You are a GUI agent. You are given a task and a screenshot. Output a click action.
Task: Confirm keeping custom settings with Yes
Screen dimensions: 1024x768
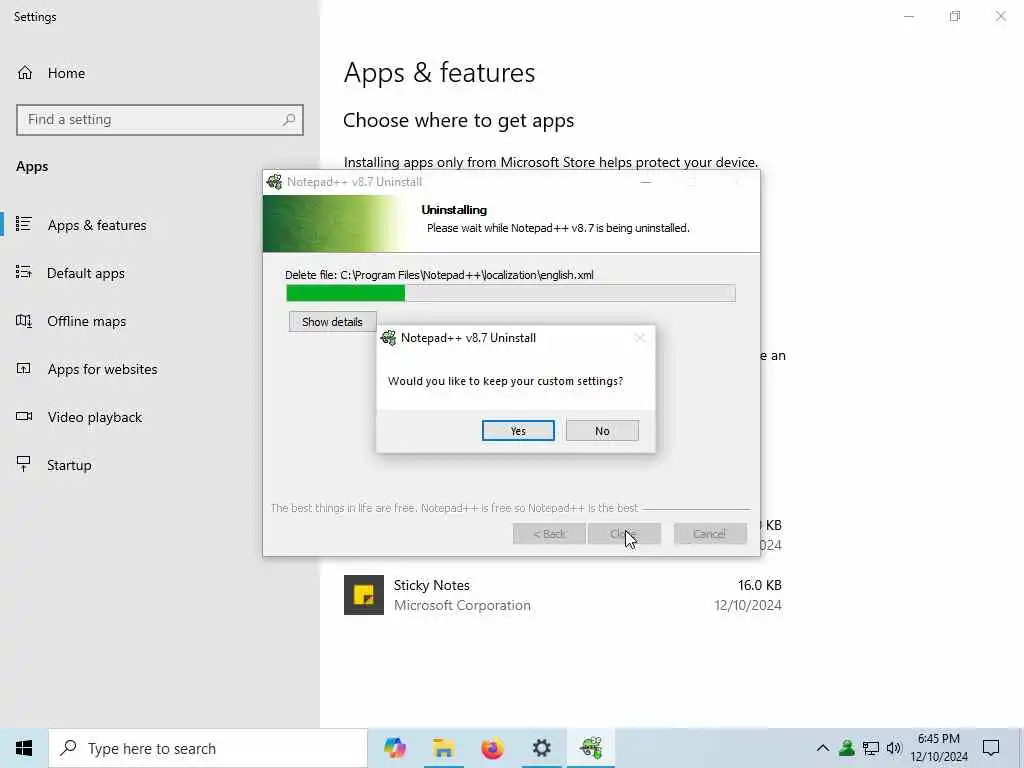518,430
